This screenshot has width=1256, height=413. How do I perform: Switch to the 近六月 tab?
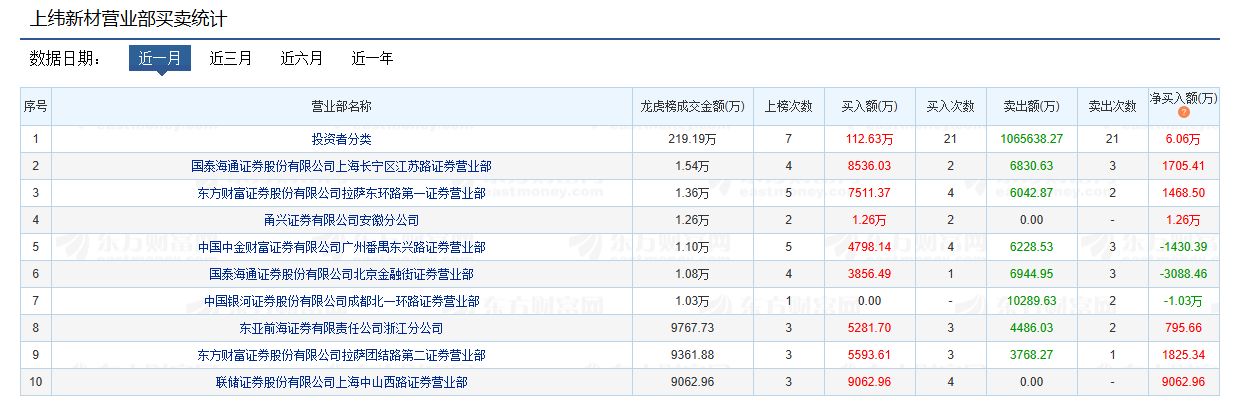(x=301, y=59)
